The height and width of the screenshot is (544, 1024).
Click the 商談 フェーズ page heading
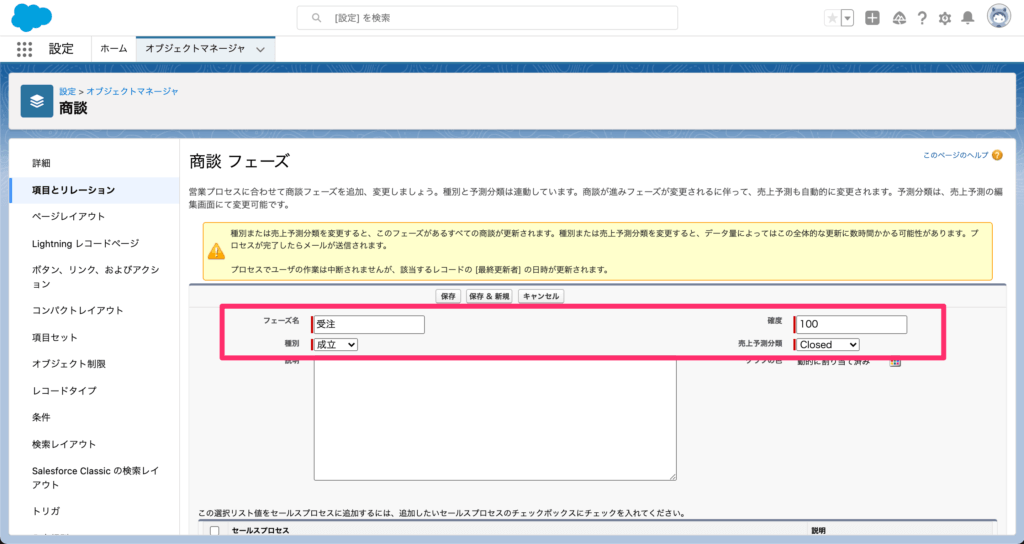[x=239, y=161]
